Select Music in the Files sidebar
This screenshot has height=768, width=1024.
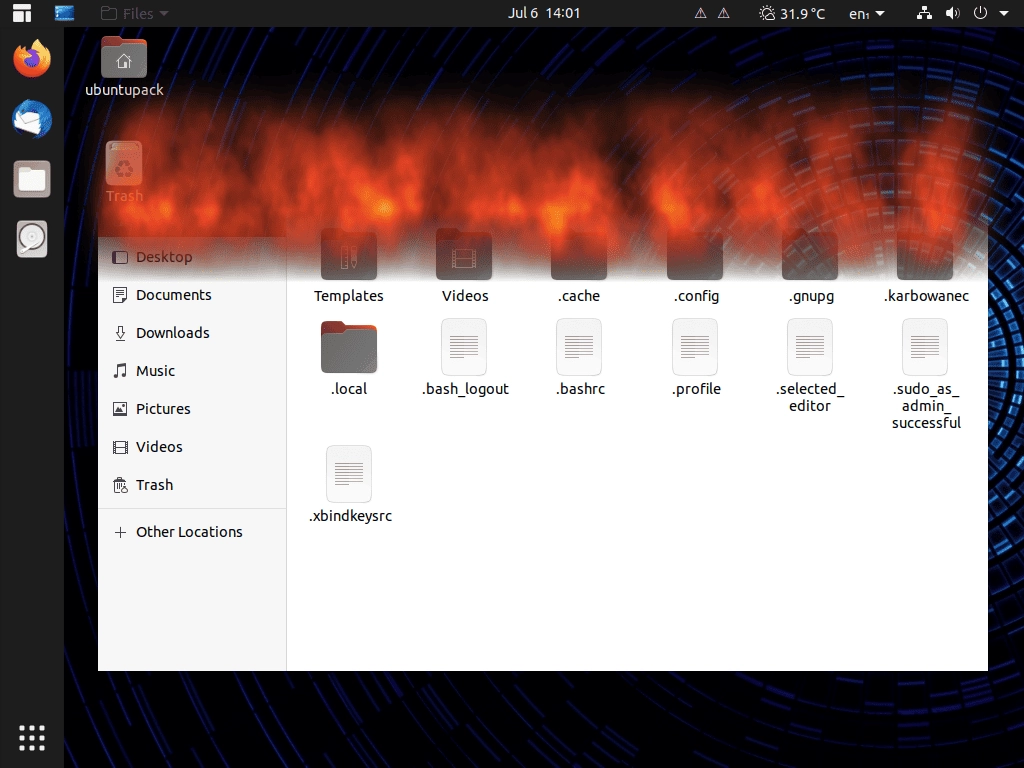pyautogui.click(x=192, y=370)
